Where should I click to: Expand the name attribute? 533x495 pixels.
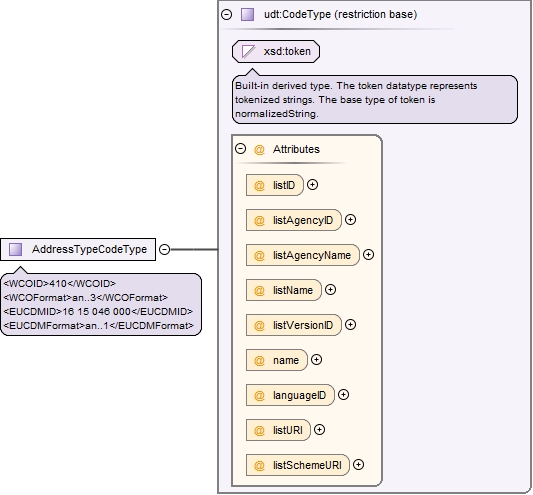point(316,360)
